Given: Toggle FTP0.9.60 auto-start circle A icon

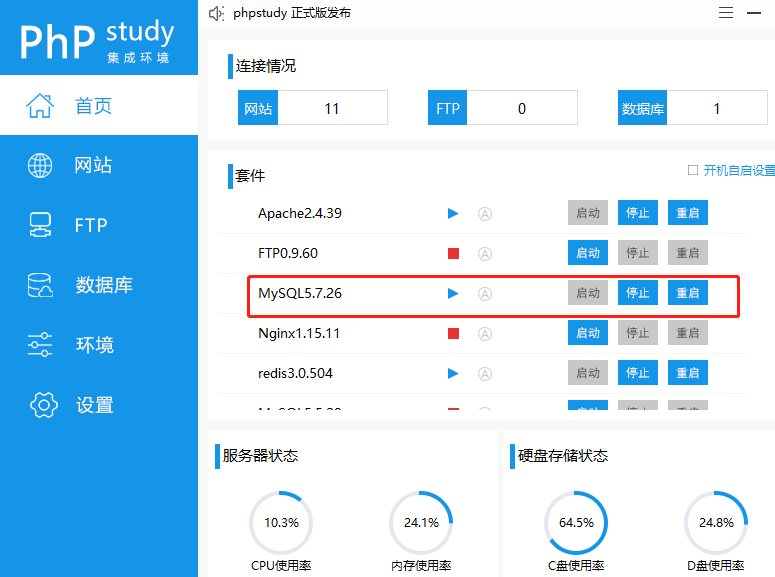Looking at the screenshot, I should pos(485,254).
